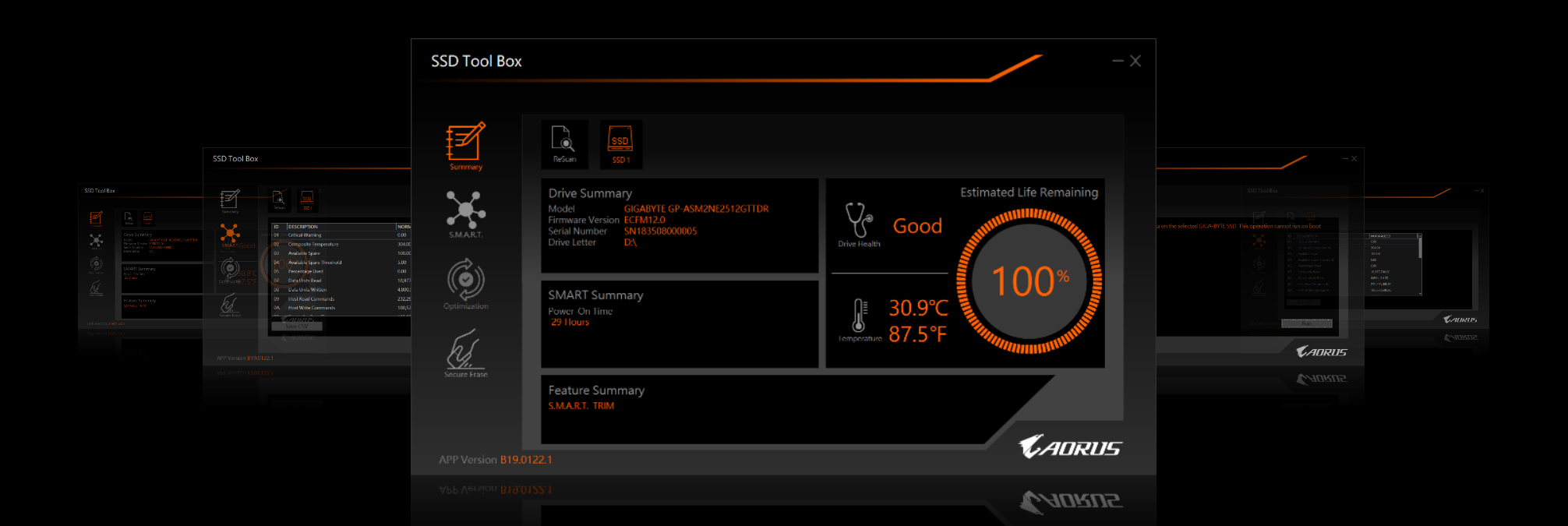Open Optimization in the front window sidebar
The image size is (1568, 526).
pyautogui.click(x=466, y=284)
